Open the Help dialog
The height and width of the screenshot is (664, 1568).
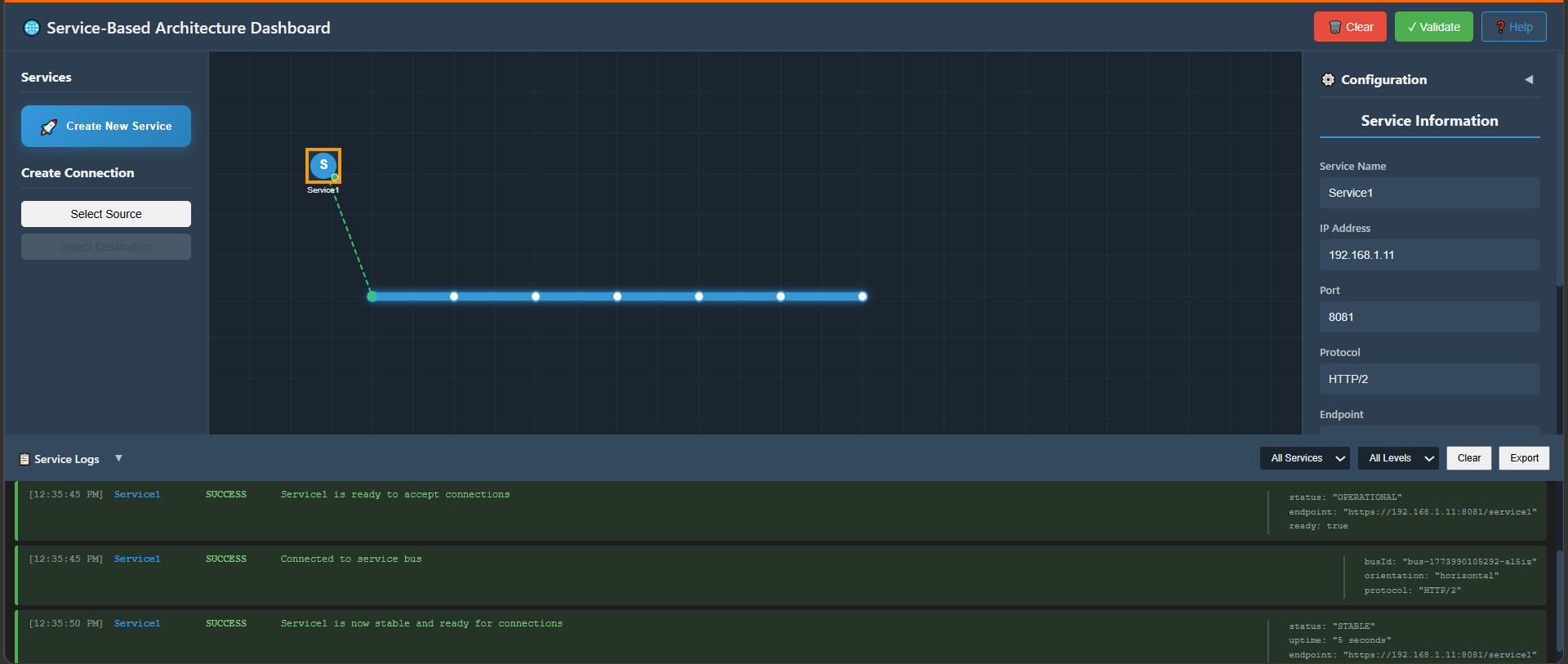(x=1513, y=27)
